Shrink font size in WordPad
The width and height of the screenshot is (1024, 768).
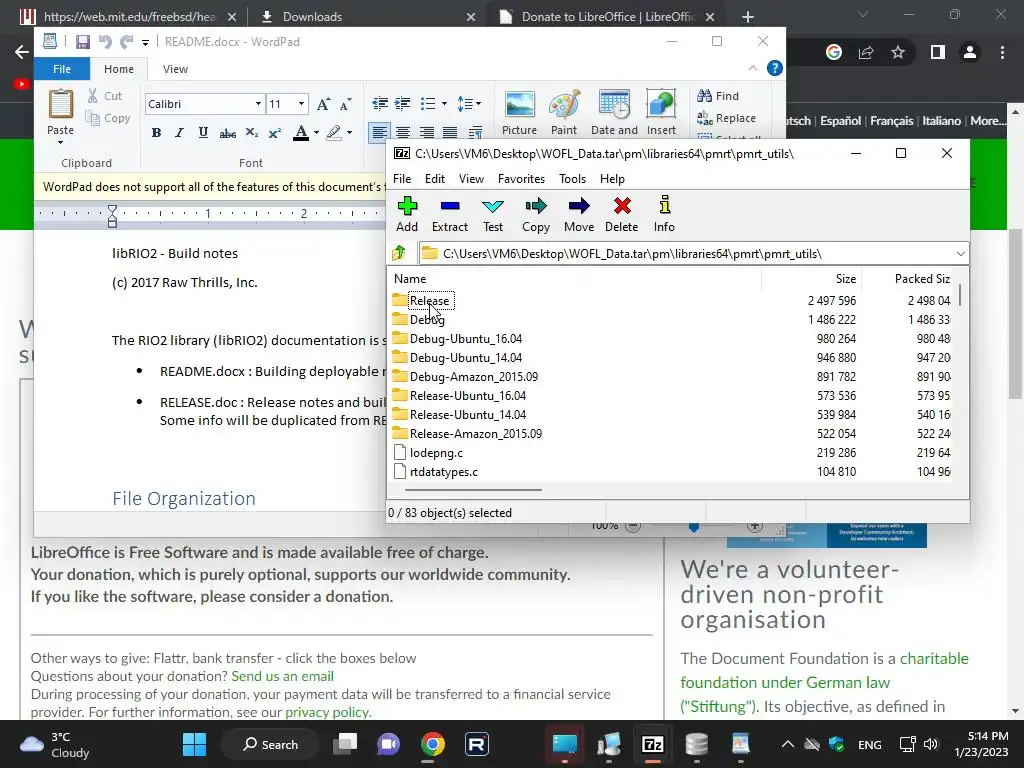tap(345, 104)
